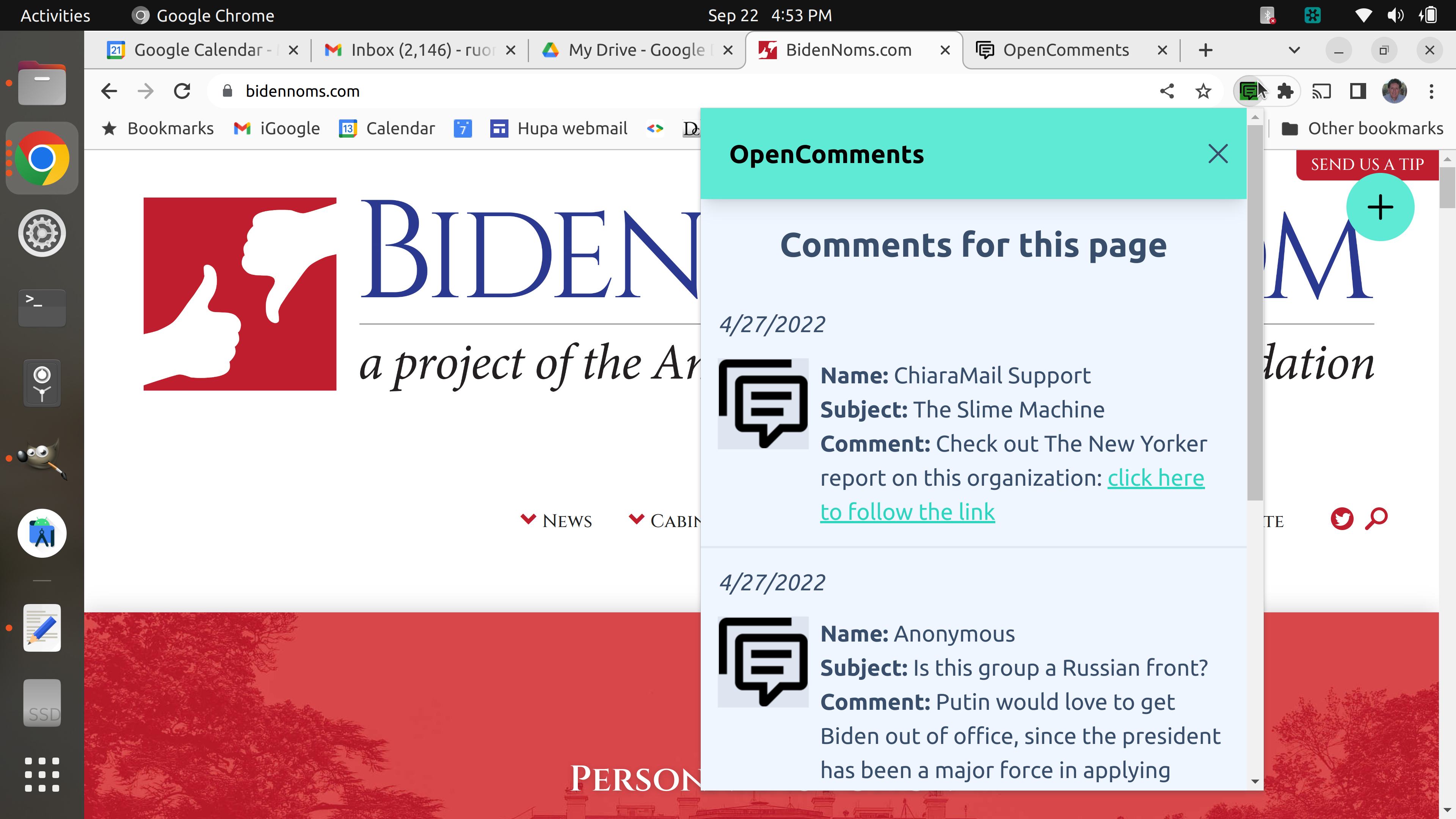Show applications grid in the dock

click(x=42, y=774)
